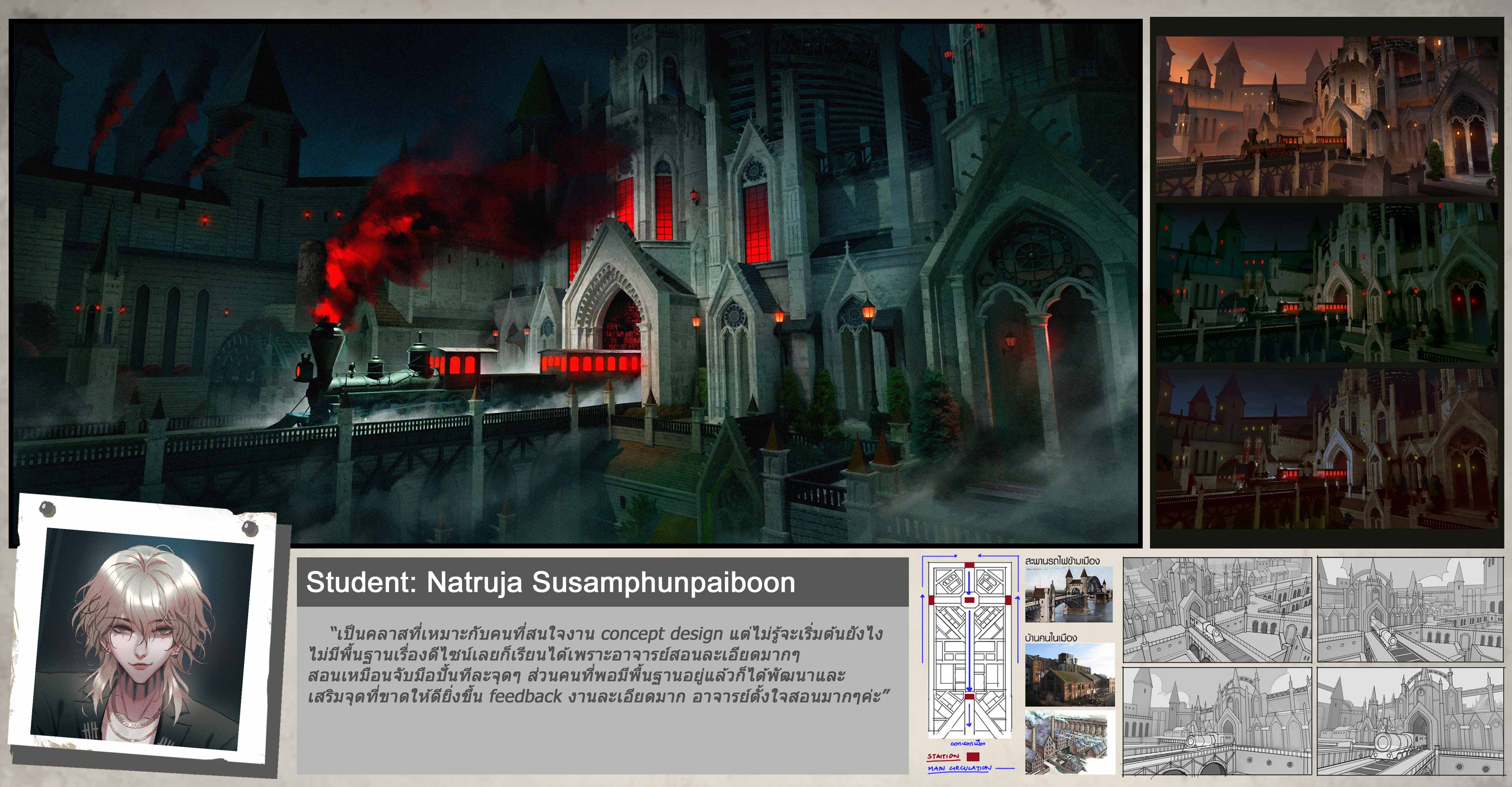Click the MAIN CIRCULATION legend label
1512x787 pixels.
(x=959, y=768)
